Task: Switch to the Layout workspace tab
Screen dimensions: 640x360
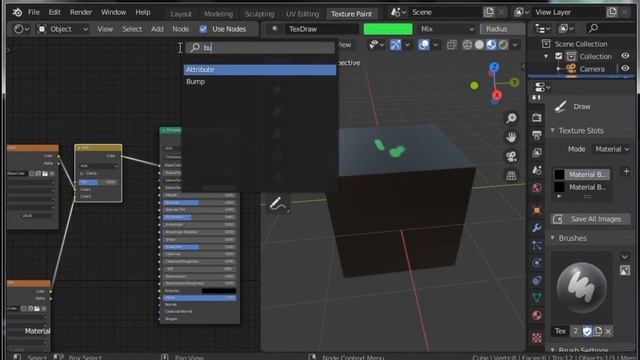Action: click(181, 14)
